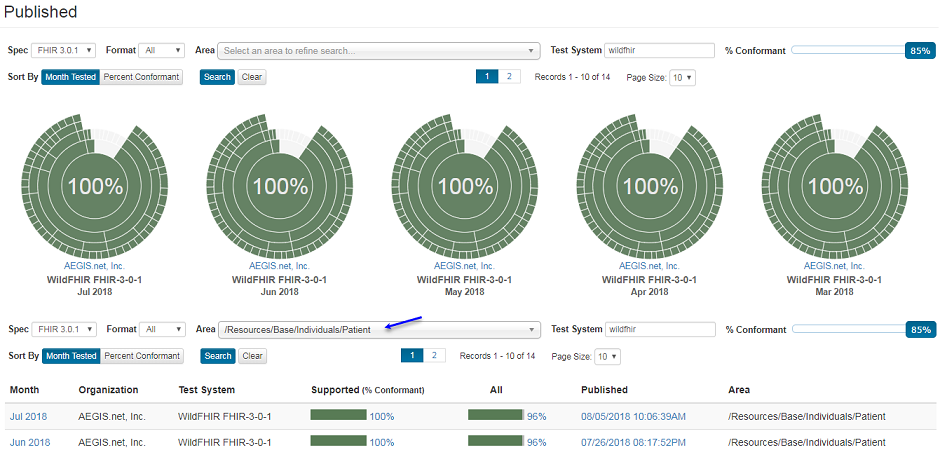
Task: Click the Published page heading
Action: 41,11
